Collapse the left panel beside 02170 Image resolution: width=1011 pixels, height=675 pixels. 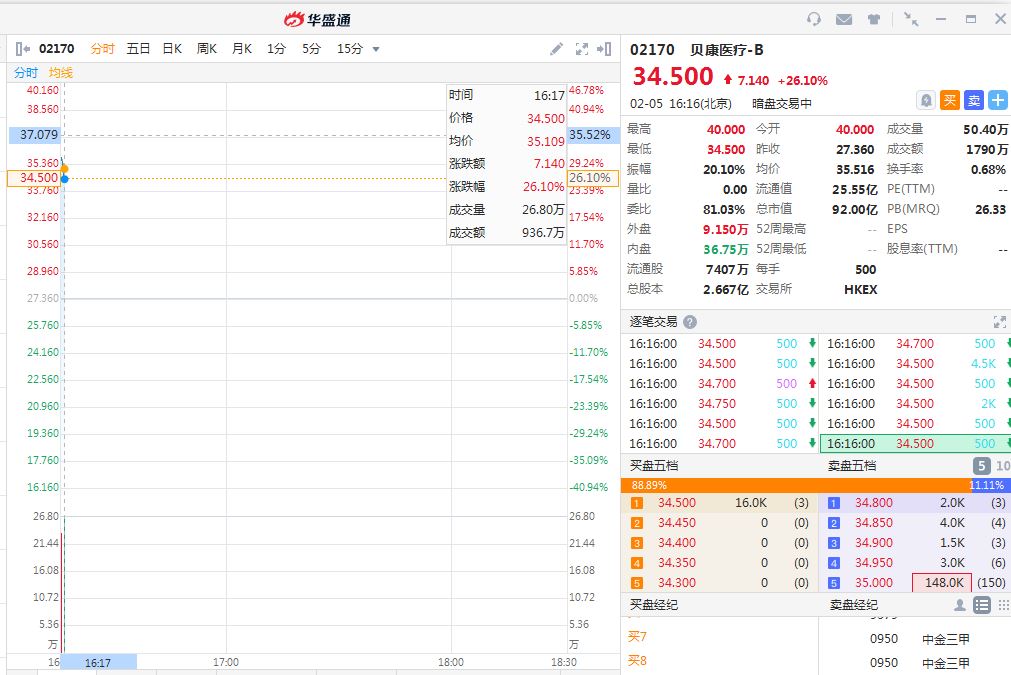(22, 49)
